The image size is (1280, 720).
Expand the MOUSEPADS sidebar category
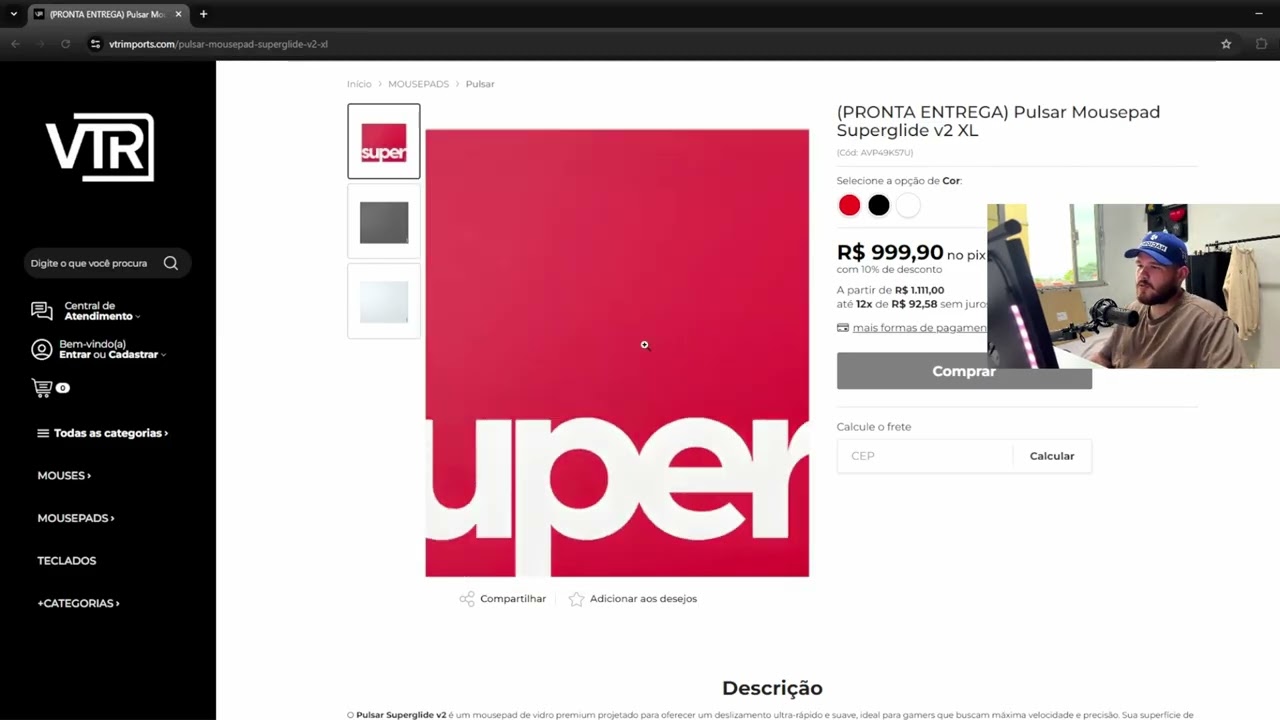(x=76, y=518)
